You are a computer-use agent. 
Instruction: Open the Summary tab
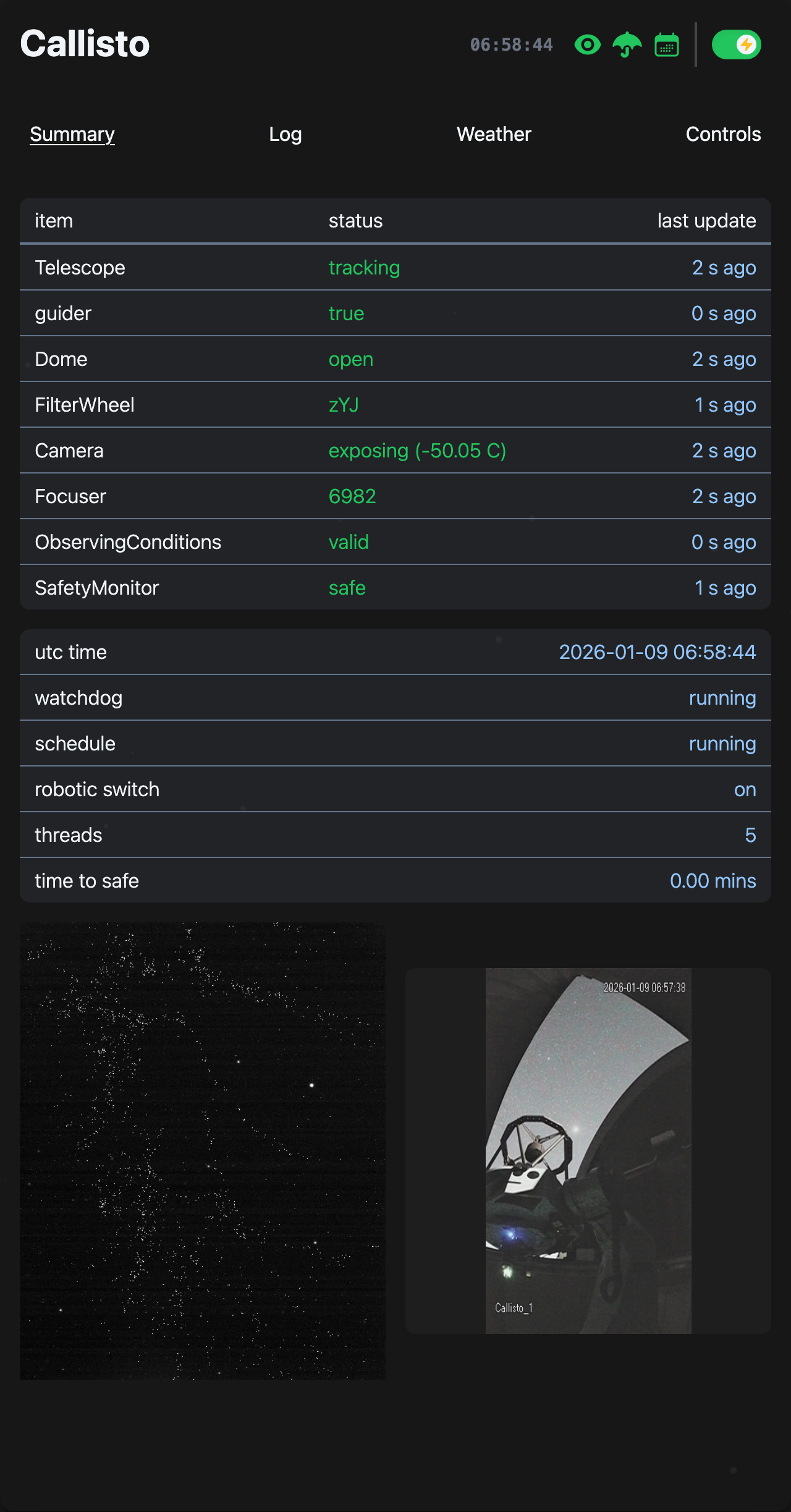72,134
